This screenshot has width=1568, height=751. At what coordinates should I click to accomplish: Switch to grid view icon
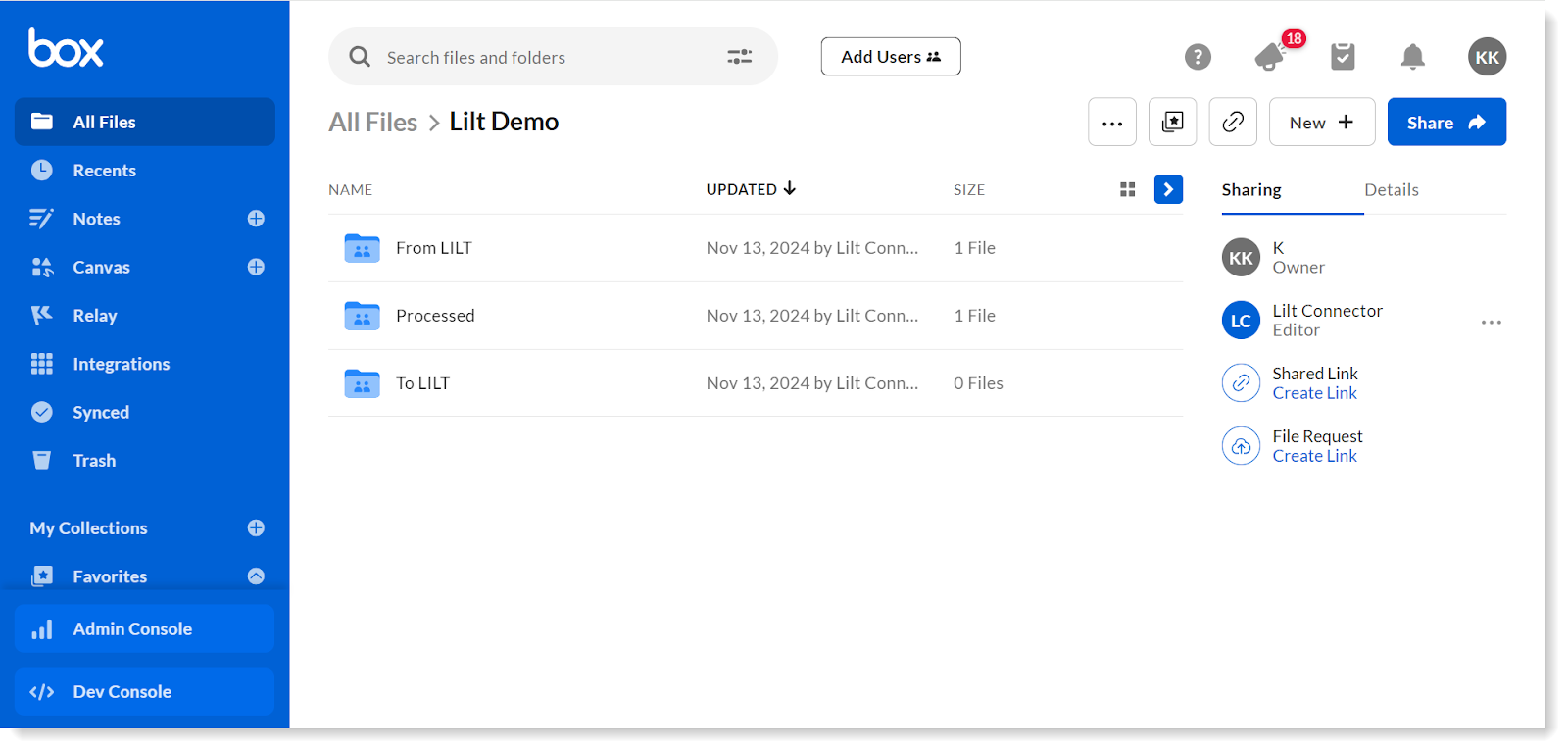(1128, 189)
